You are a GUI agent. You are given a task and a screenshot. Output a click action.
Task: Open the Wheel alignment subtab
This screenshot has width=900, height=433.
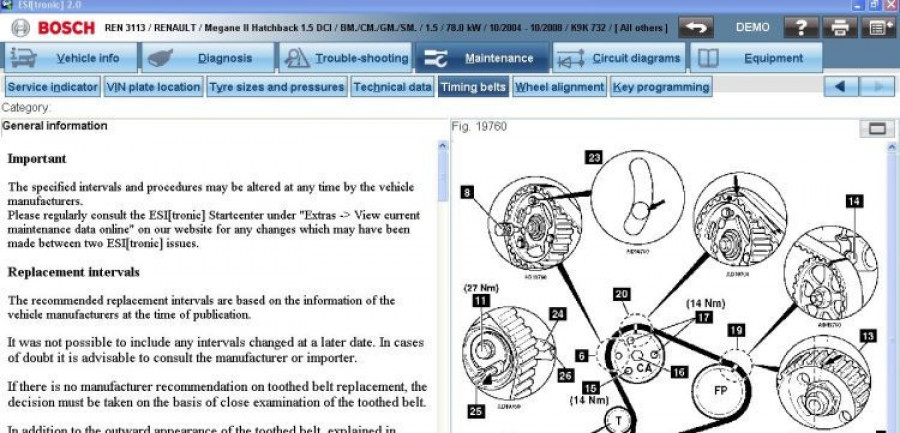[x=560, y=87]
